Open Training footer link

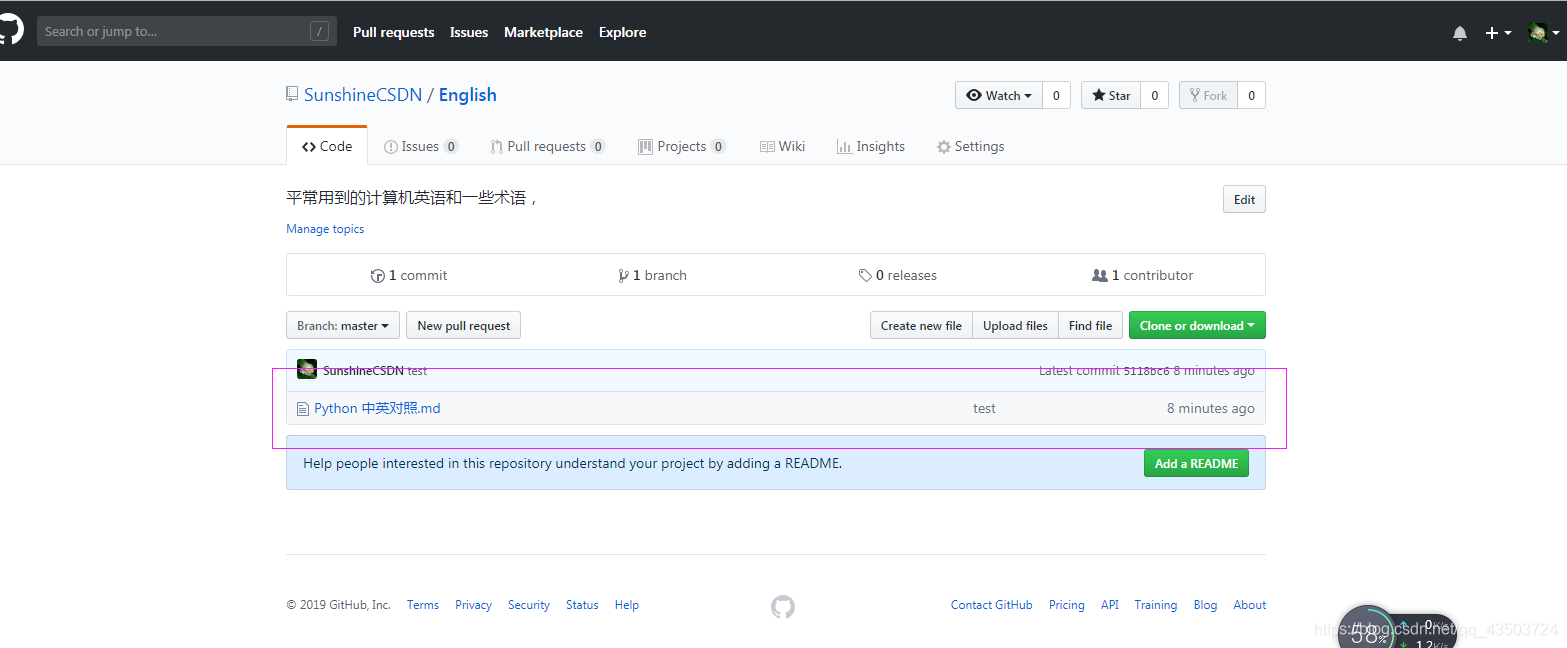click(x=1156, y=605)
